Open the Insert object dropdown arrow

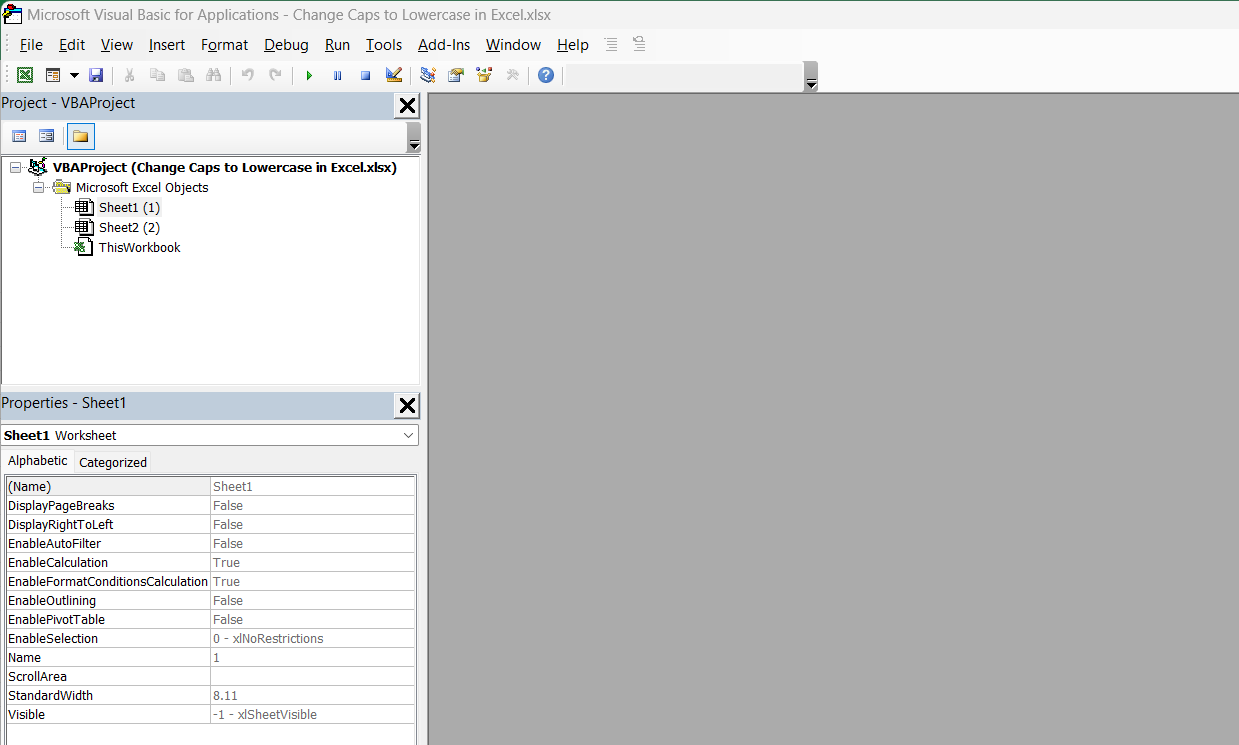(74, 75)
